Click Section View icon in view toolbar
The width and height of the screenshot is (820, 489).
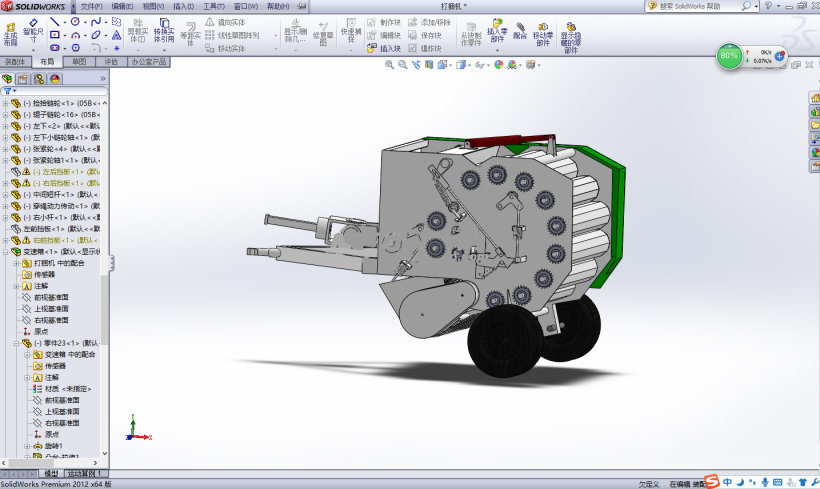pos(429,64)
